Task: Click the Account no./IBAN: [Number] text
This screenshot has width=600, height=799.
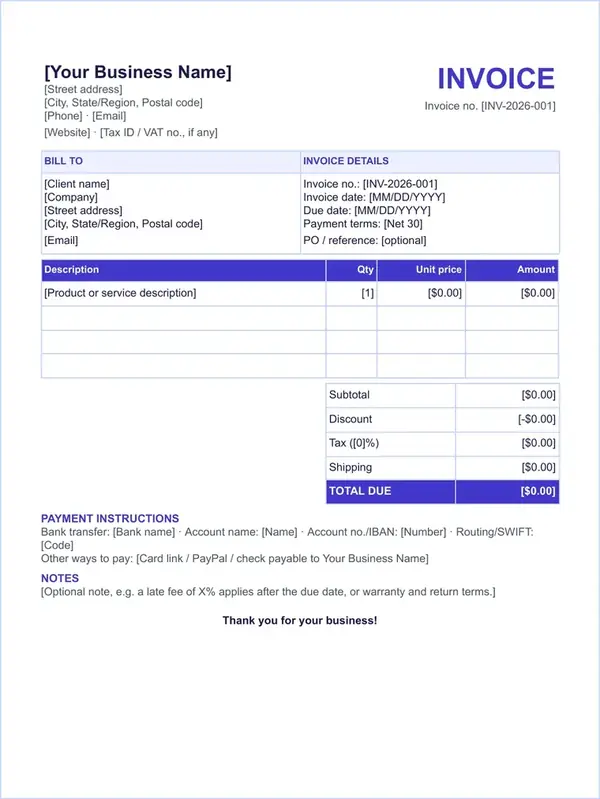Action: (x=376, y=532)
